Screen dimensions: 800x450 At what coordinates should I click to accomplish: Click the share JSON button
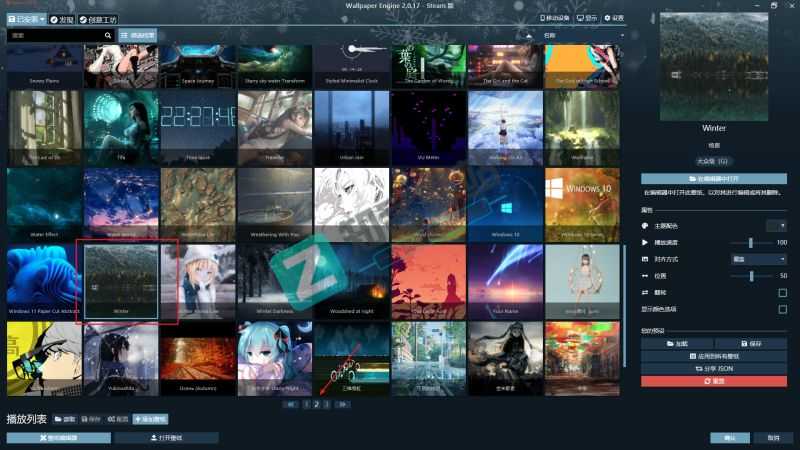[x=713, y=369]
